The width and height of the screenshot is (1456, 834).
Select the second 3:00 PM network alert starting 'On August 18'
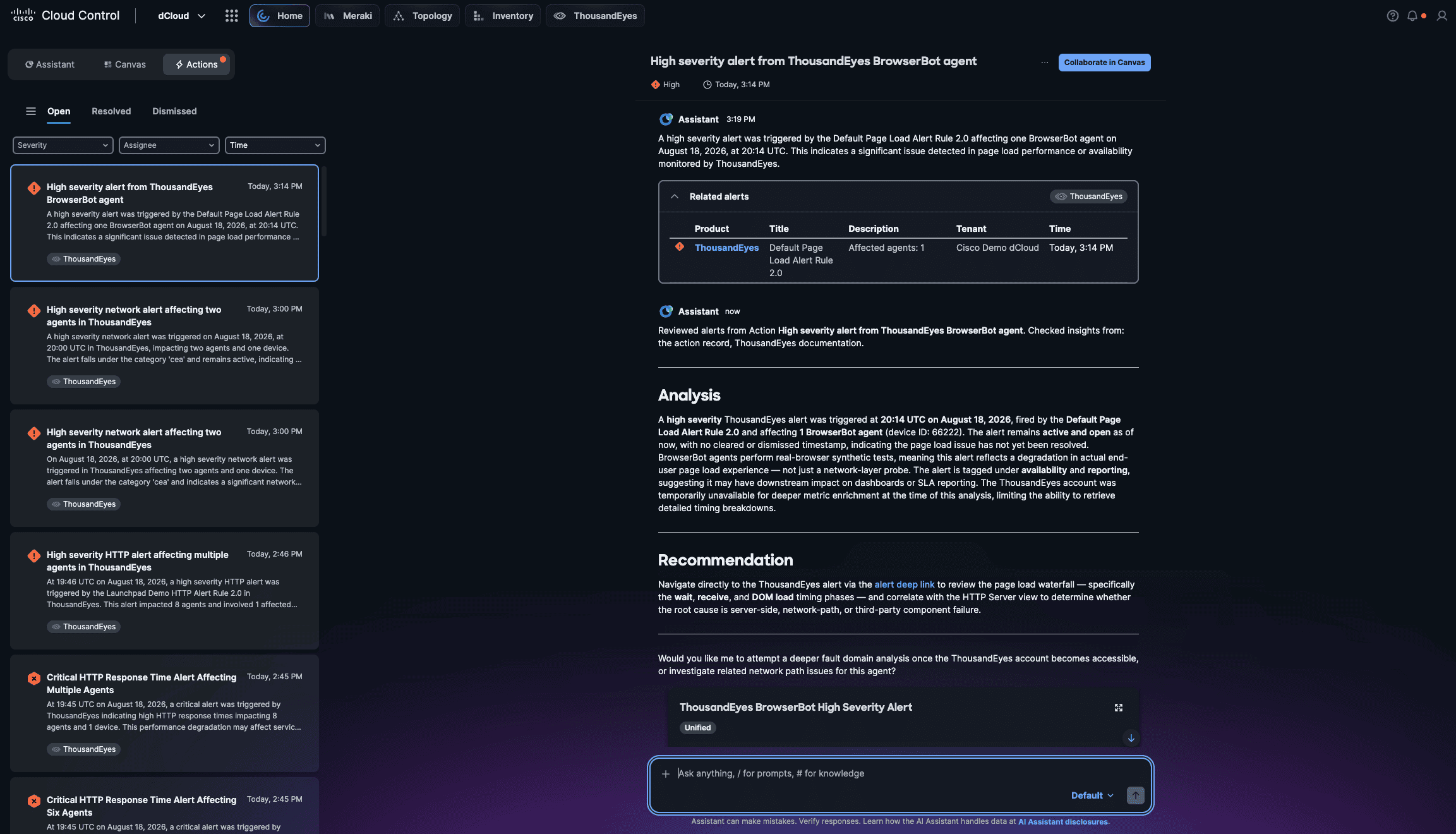[164, 468]
